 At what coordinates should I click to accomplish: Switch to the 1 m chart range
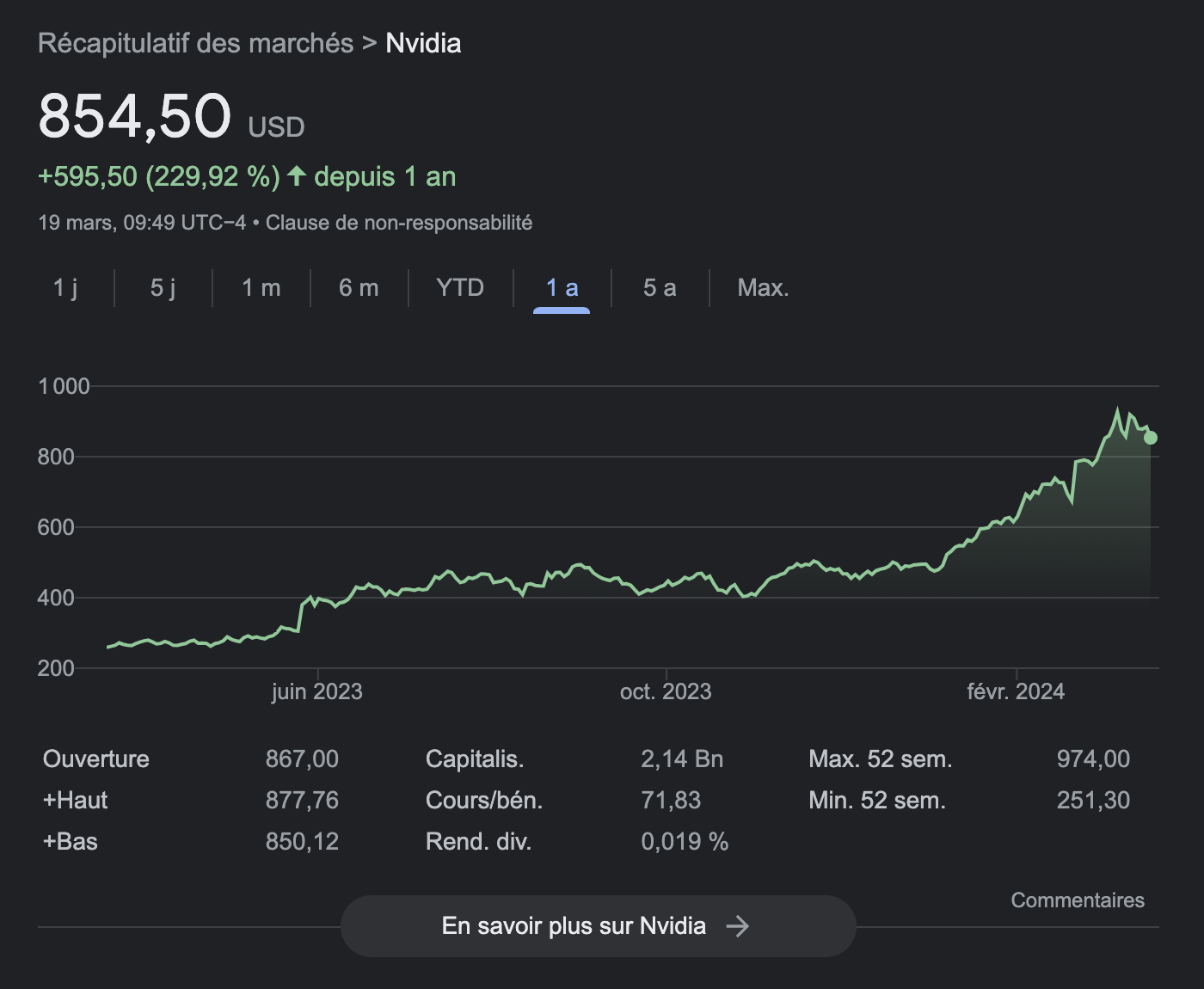tap(261, 288)
